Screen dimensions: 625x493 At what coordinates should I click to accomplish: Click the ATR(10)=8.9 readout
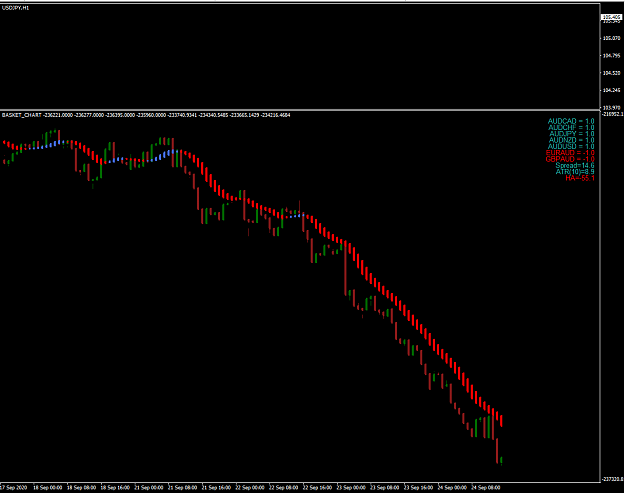pyautogui.click(x=575, y=172)
